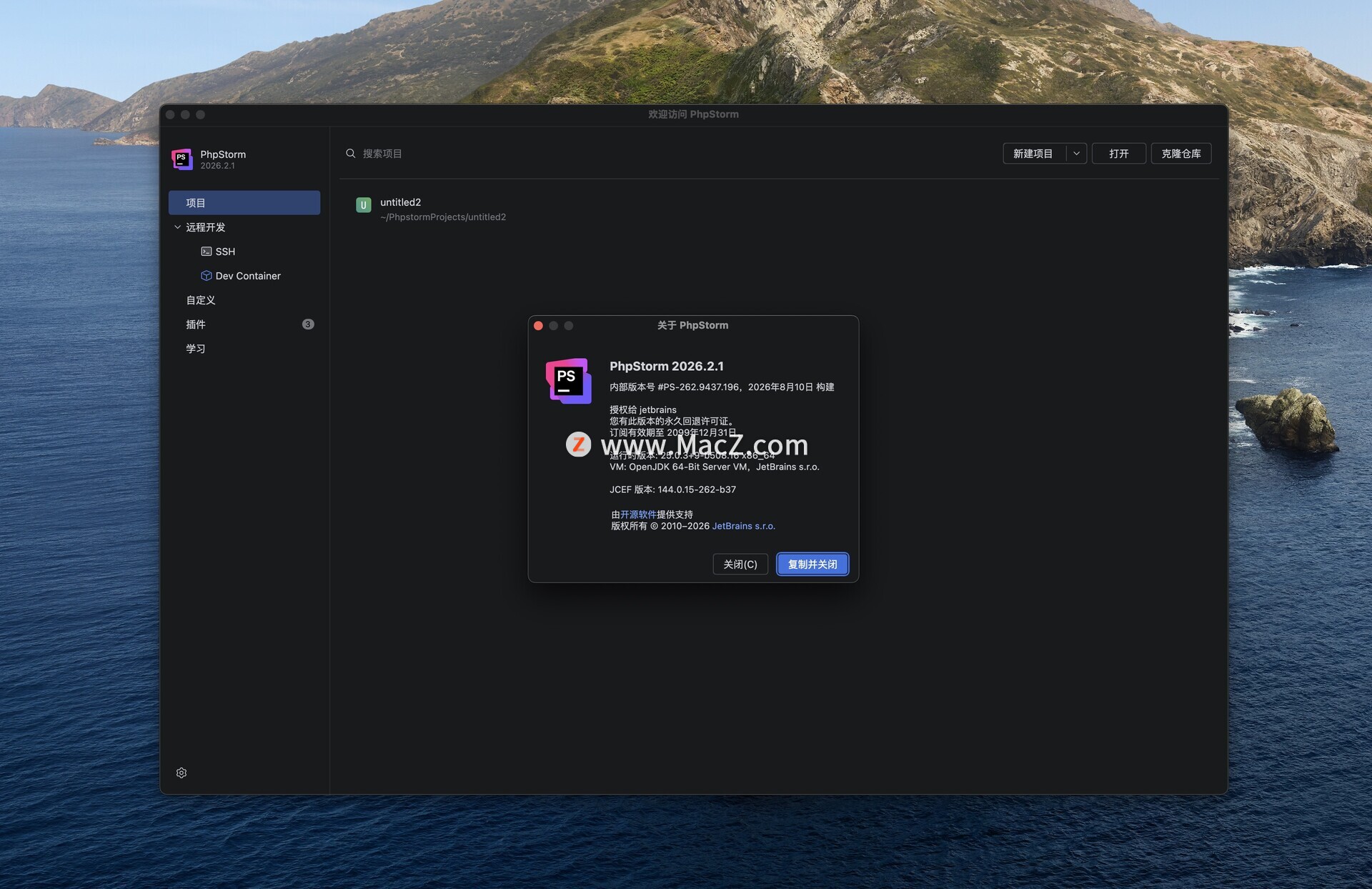Click the plugins count badge

tap(308, 324)
